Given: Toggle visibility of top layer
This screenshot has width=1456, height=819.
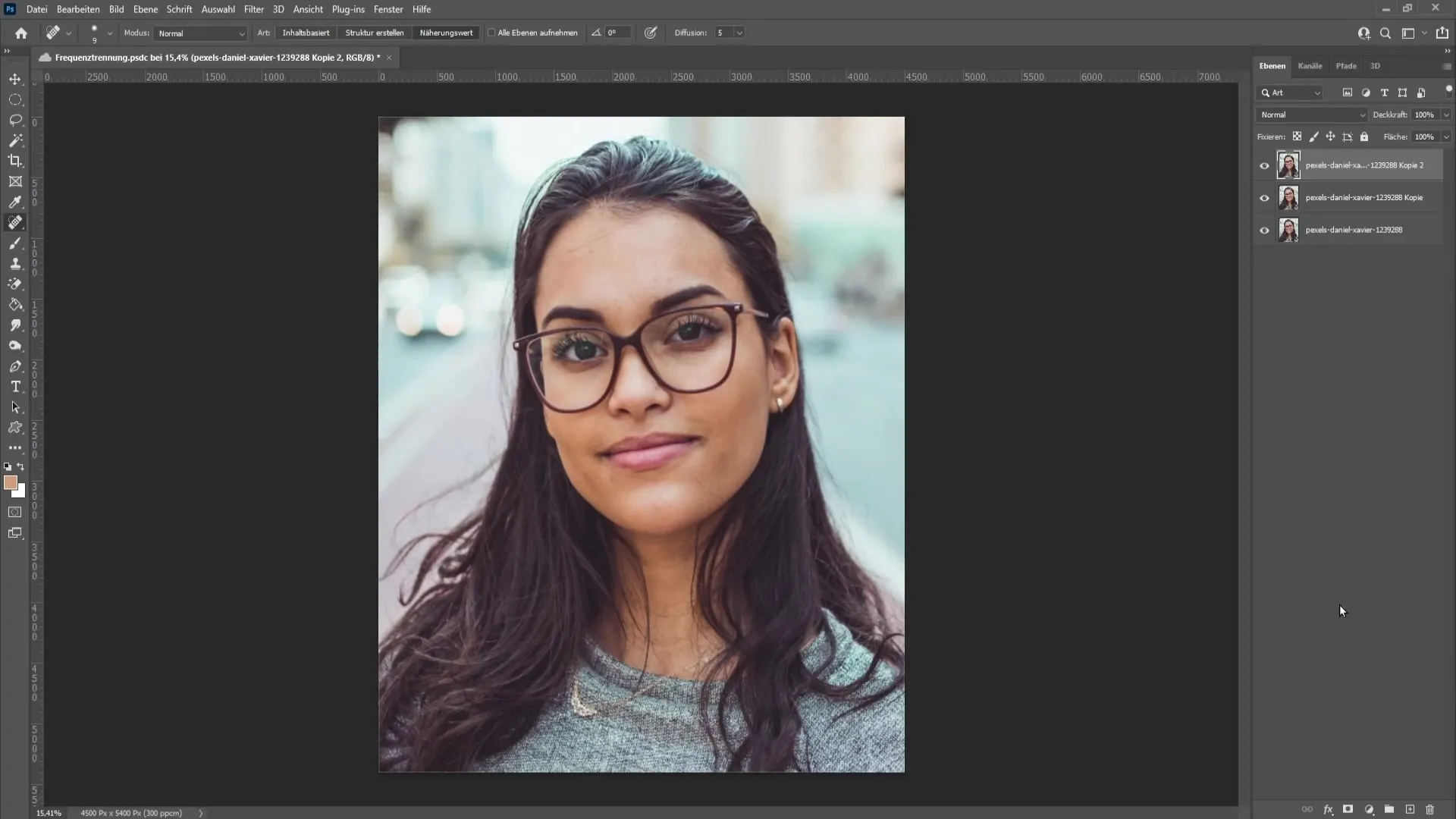Looking at the screenshot, I should (x=1264, y=165).
